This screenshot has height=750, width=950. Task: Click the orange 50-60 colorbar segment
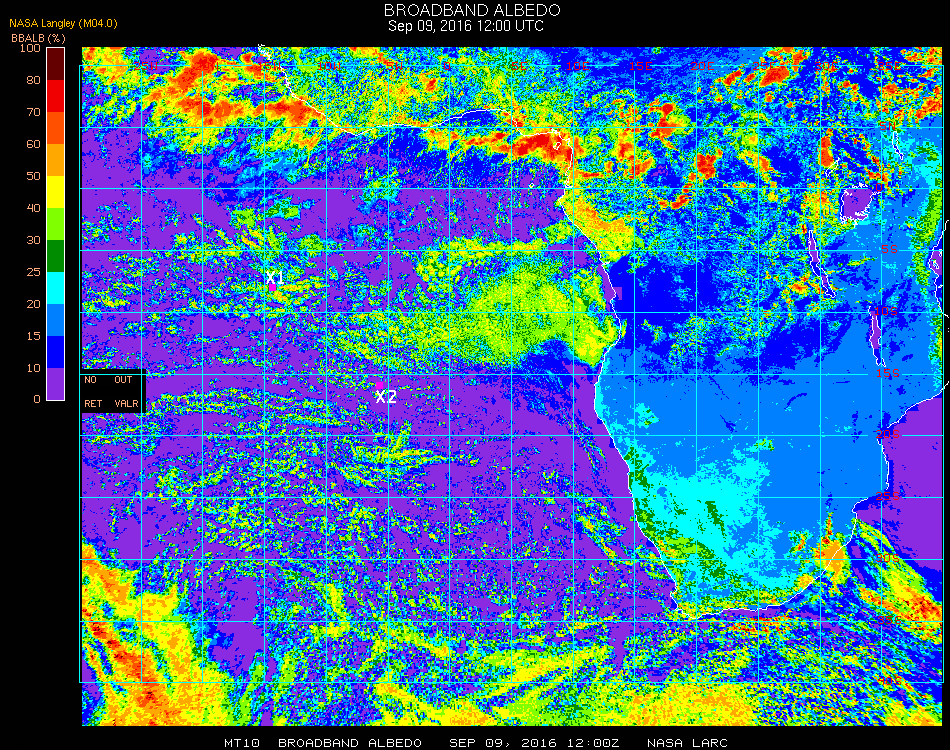click(x=55, y=160)
